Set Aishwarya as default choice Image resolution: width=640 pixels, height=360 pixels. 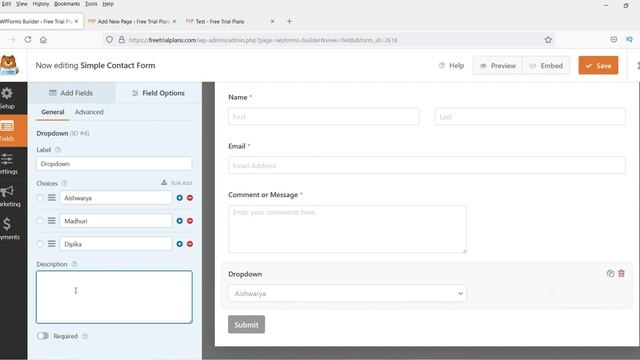(x=40, y=198)
